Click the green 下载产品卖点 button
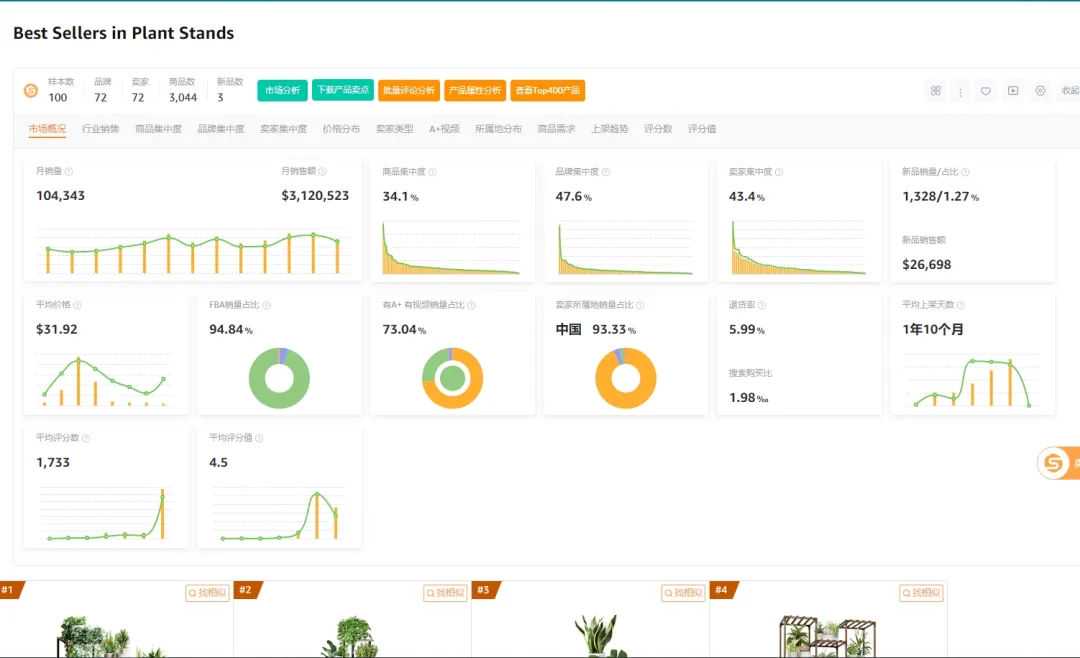 tap(342, 90)
